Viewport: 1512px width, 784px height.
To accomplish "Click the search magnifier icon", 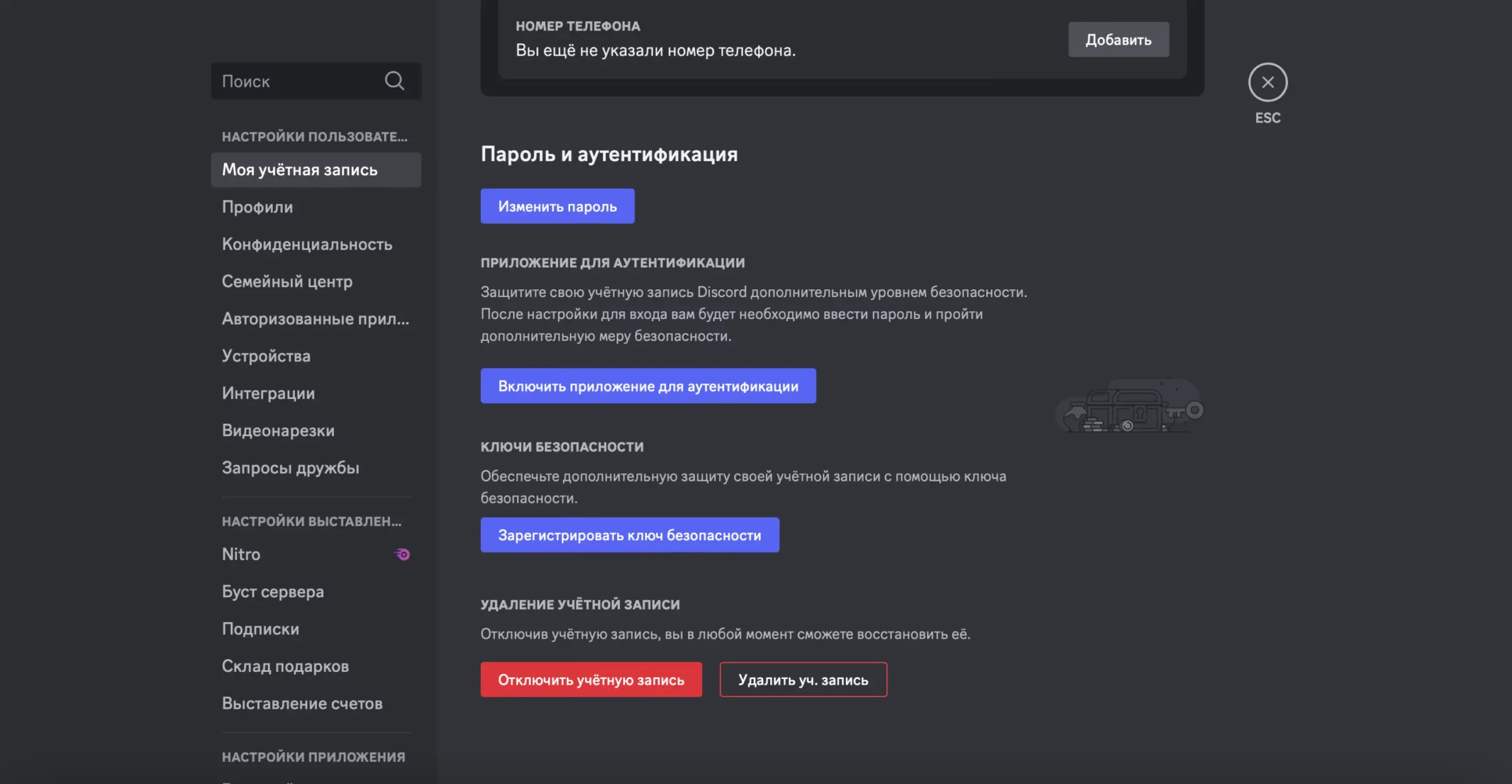I will tap(395, 81).
